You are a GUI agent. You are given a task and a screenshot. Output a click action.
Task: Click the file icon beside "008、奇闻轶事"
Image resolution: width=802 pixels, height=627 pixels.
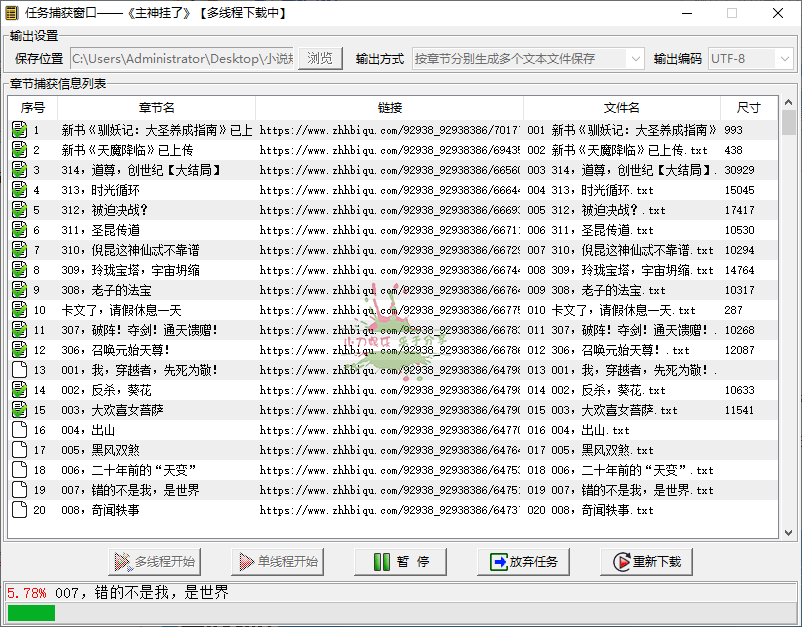point(18,510)
